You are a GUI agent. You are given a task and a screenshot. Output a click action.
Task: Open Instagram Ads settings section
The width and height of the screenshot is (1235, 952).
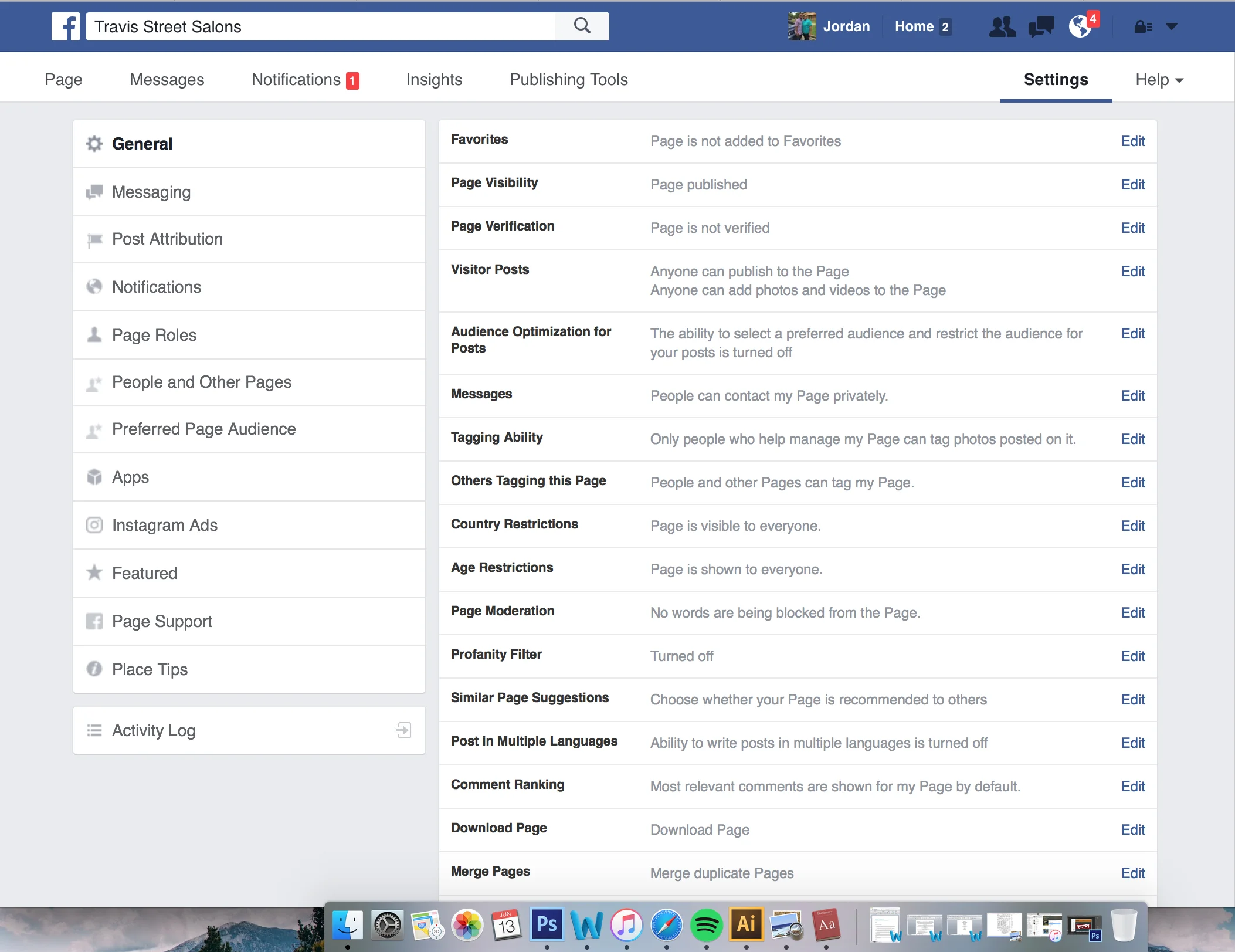tap(165, 525)
